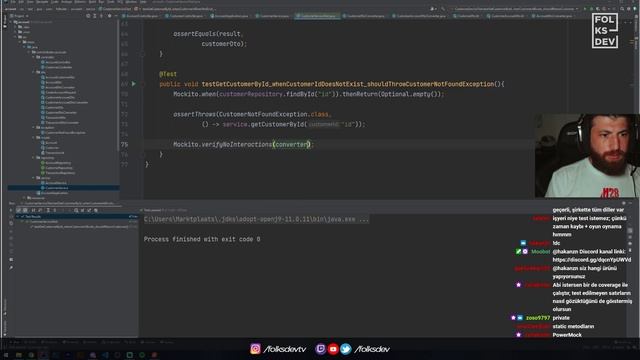Open the Navigate menu
Viewport: 640px width, 360px height.
(42, 2)
